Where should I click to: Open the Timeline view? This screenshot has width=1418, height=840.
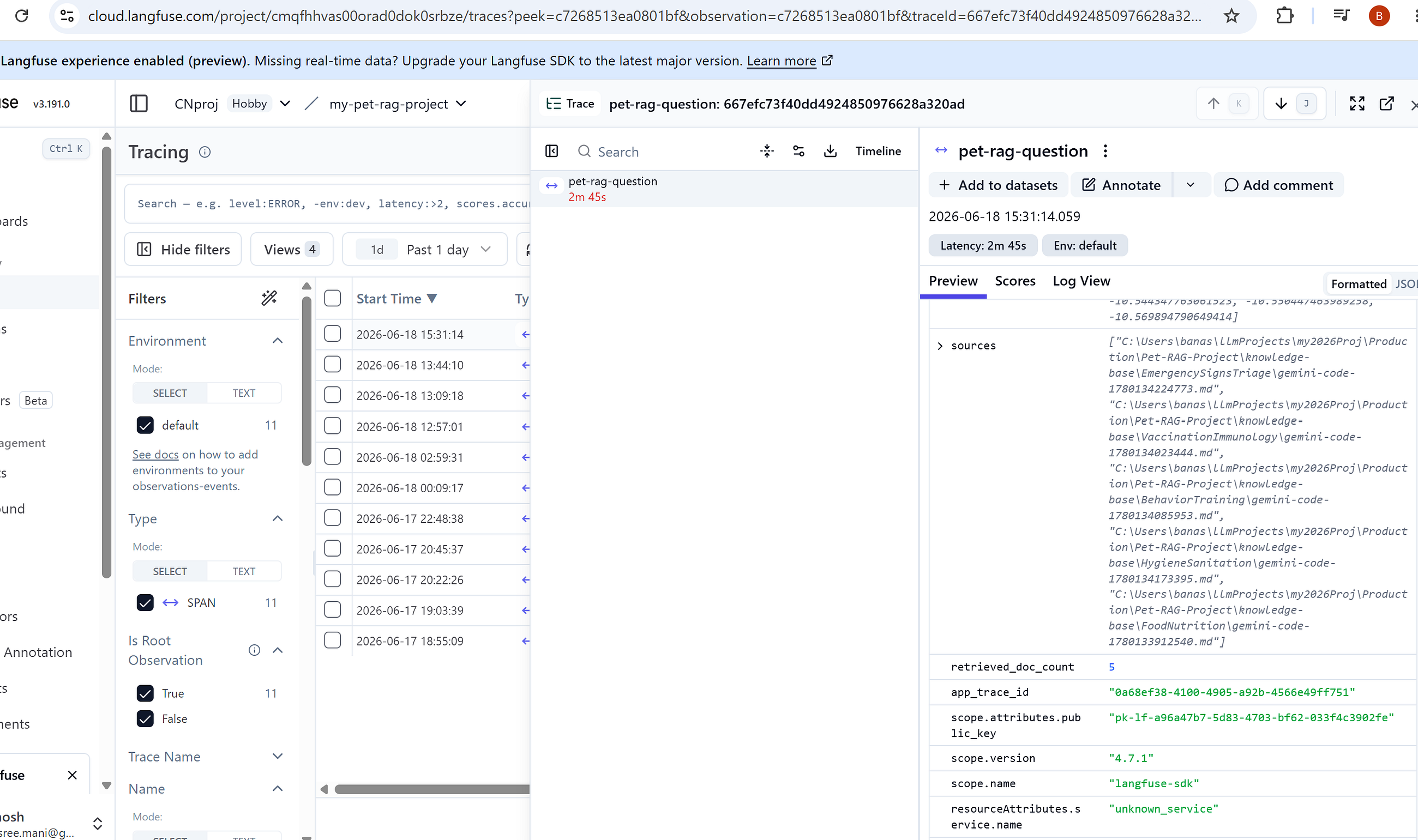coord(878,151)
